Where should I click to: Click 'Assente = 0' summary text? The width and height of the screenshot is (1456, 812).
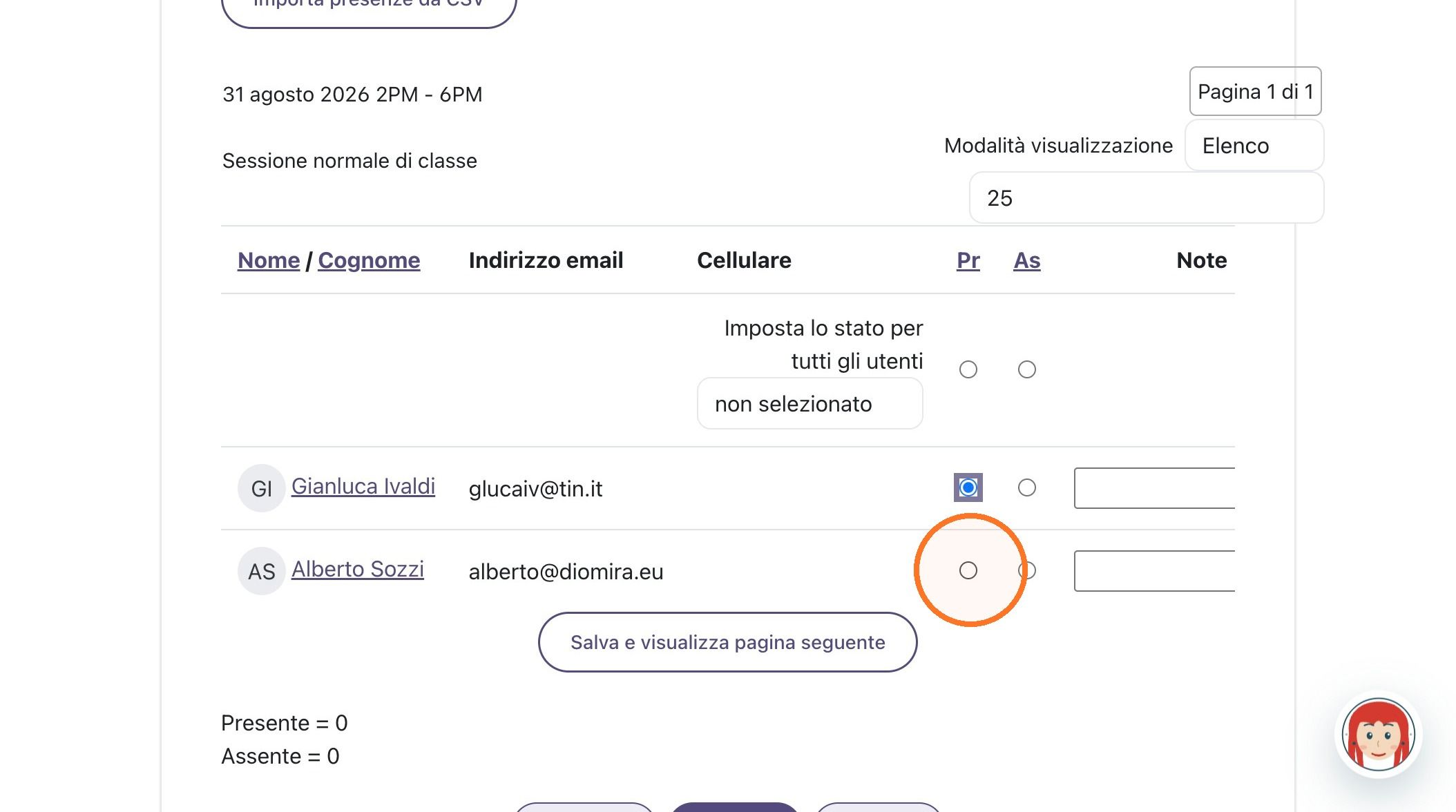[280, 756]
